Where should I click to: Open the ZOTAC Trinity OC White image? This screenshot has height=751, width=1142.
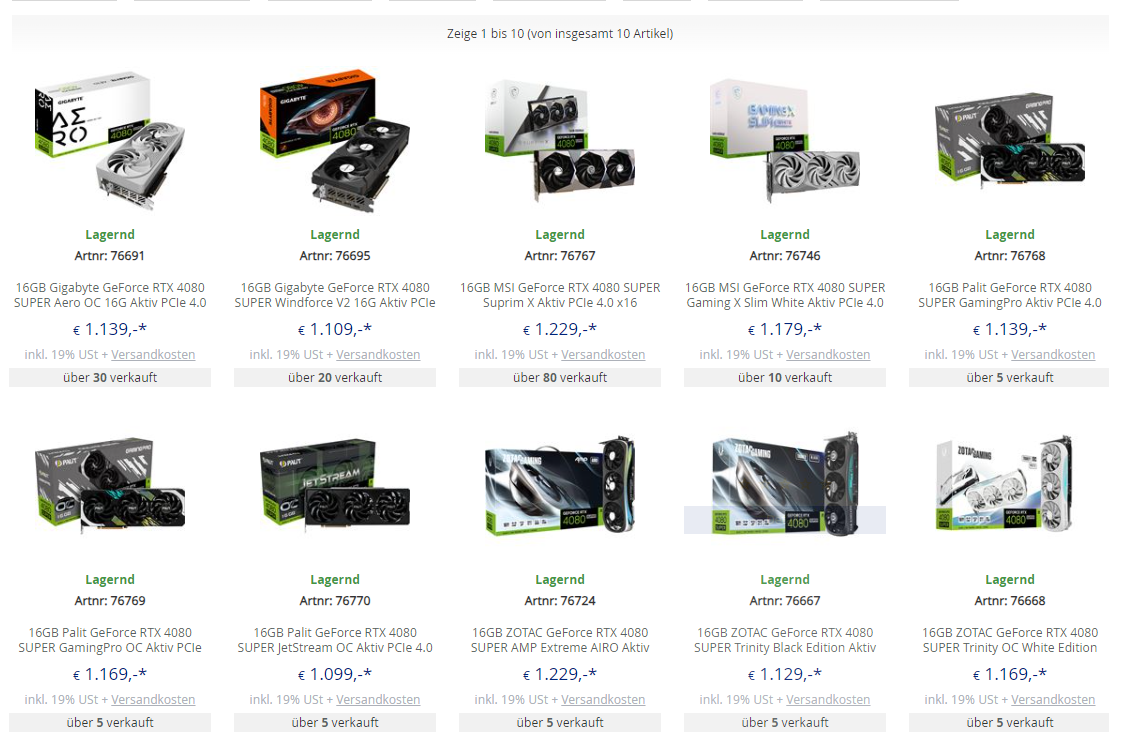(1009, 483)
